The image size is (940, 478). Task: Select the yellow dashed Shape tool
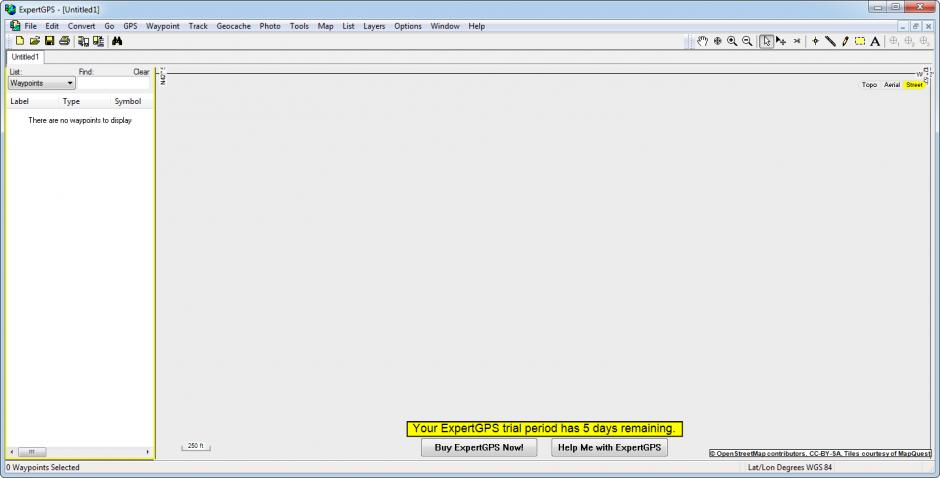(x=860, y=41)
